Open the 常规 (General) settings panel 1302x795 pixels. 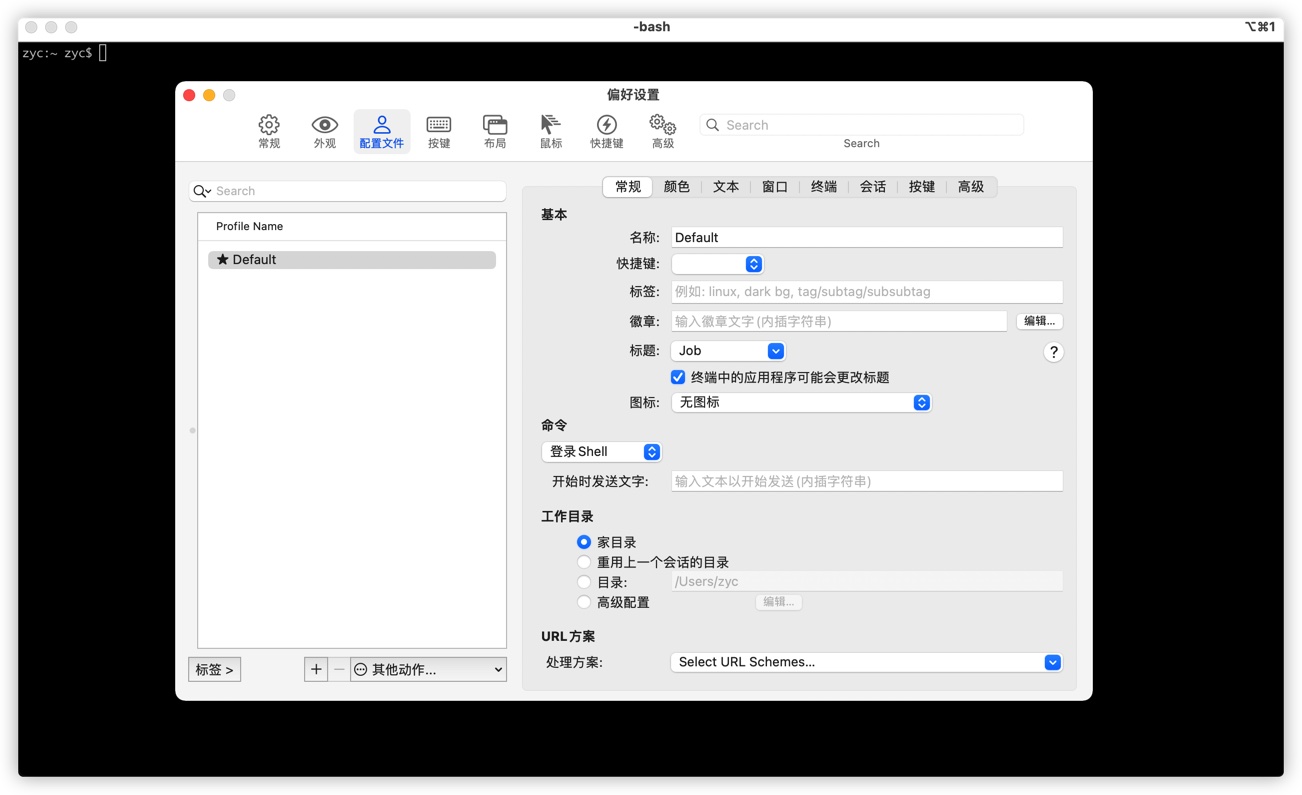(x=268, y=131)
